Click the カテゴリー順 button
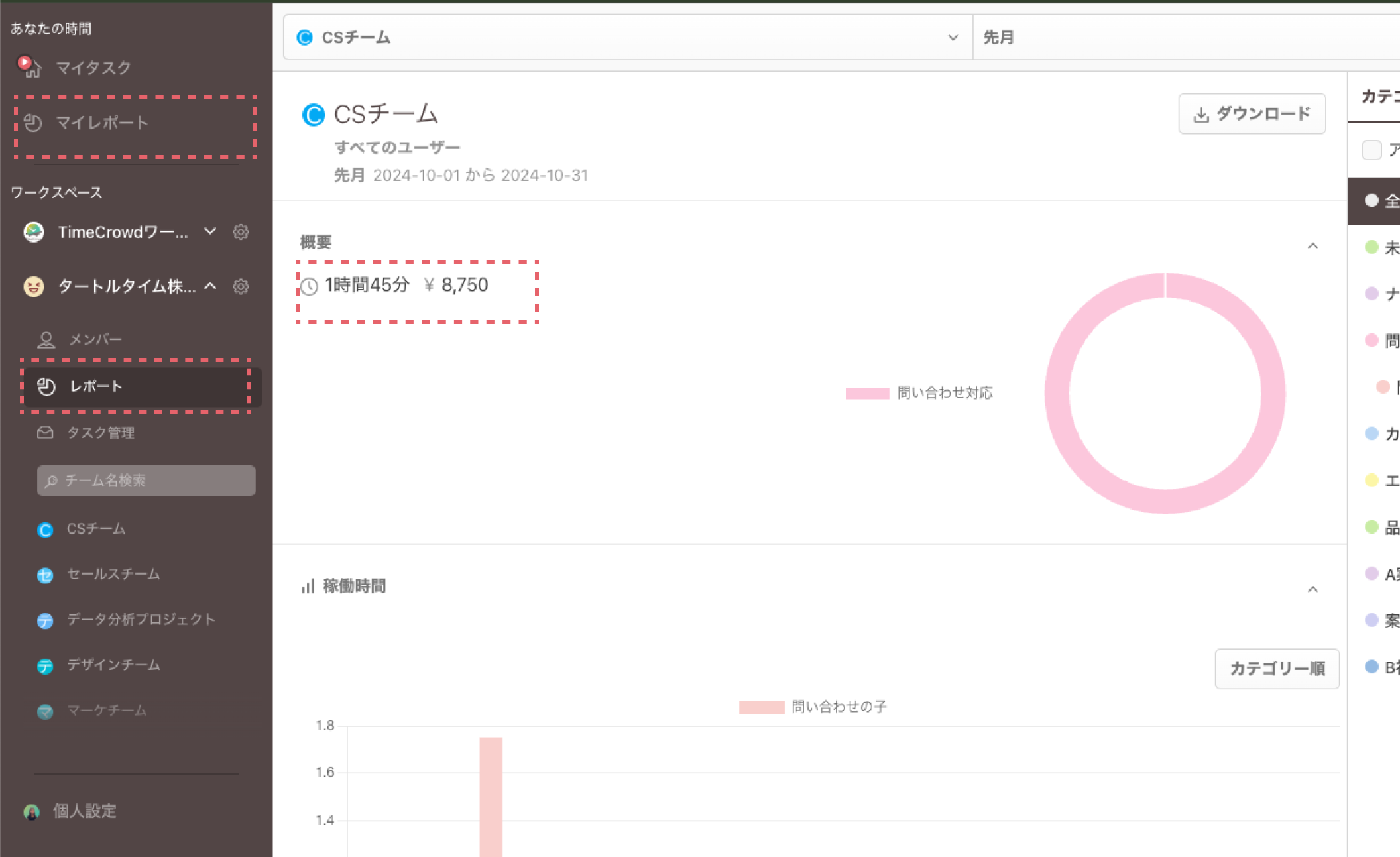The height and width of the screenshot is (857, 1400). tap(1277, 669)
